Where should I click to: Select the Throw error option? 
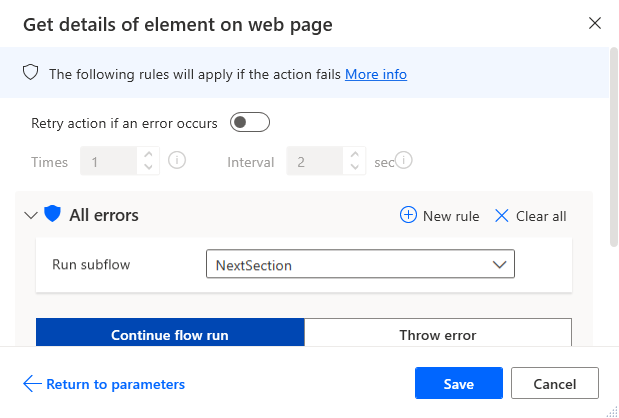pyautogui.click(x=437, y=335)
